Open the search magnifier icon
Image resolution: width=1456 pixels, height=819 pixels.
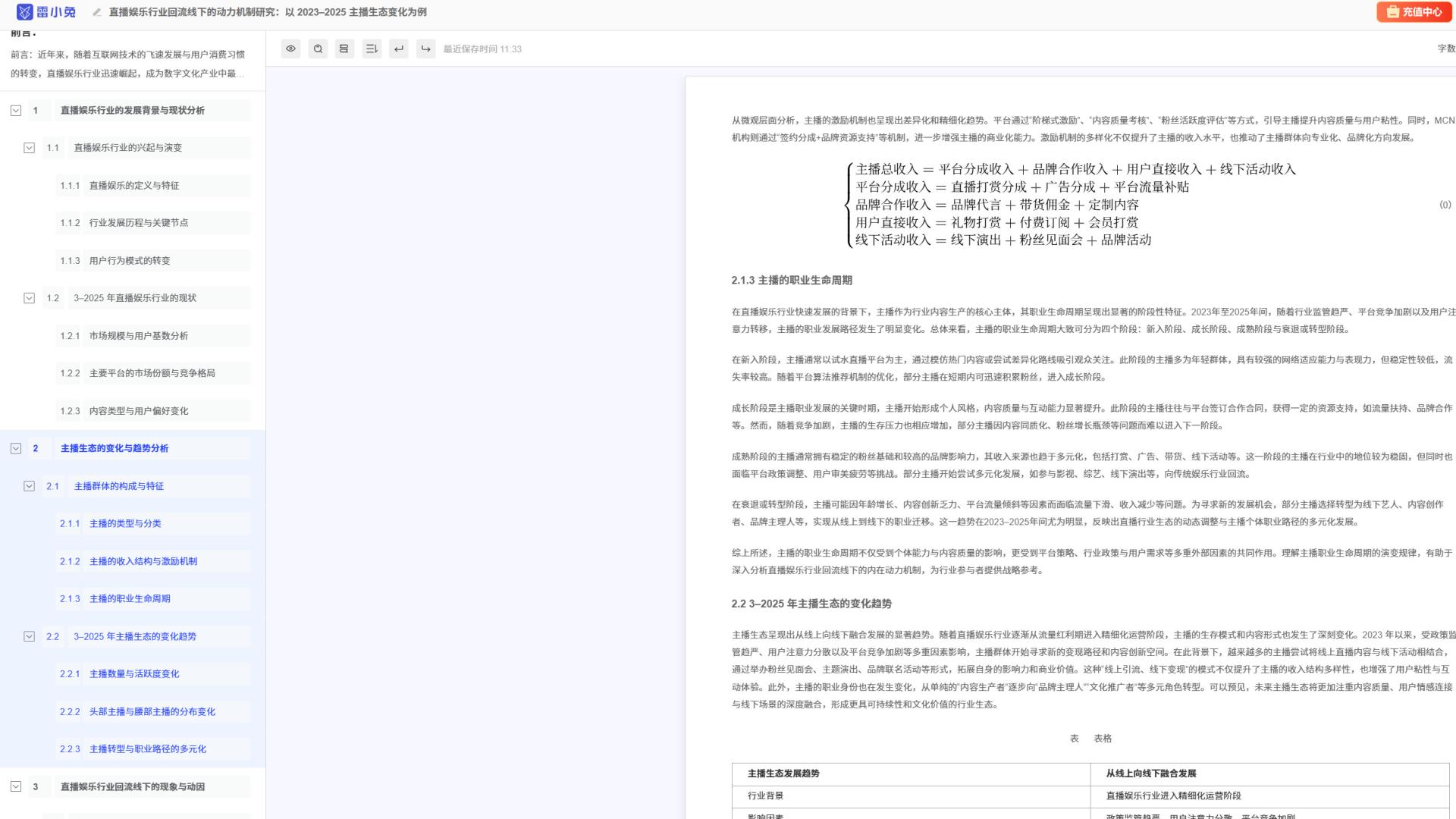point(318,49)
